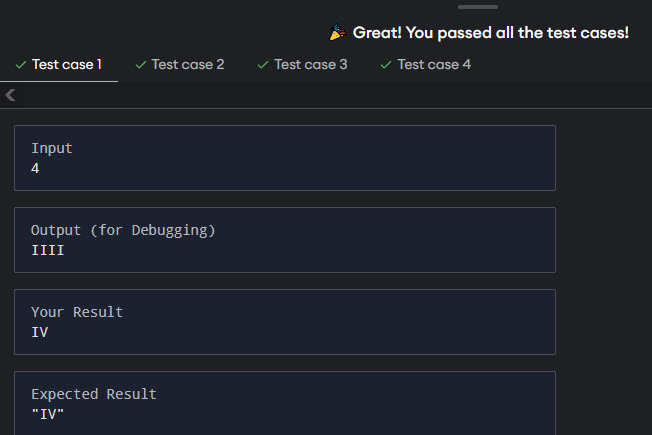
Task: Show the Test case 4 tab
Action: [434, 65]
